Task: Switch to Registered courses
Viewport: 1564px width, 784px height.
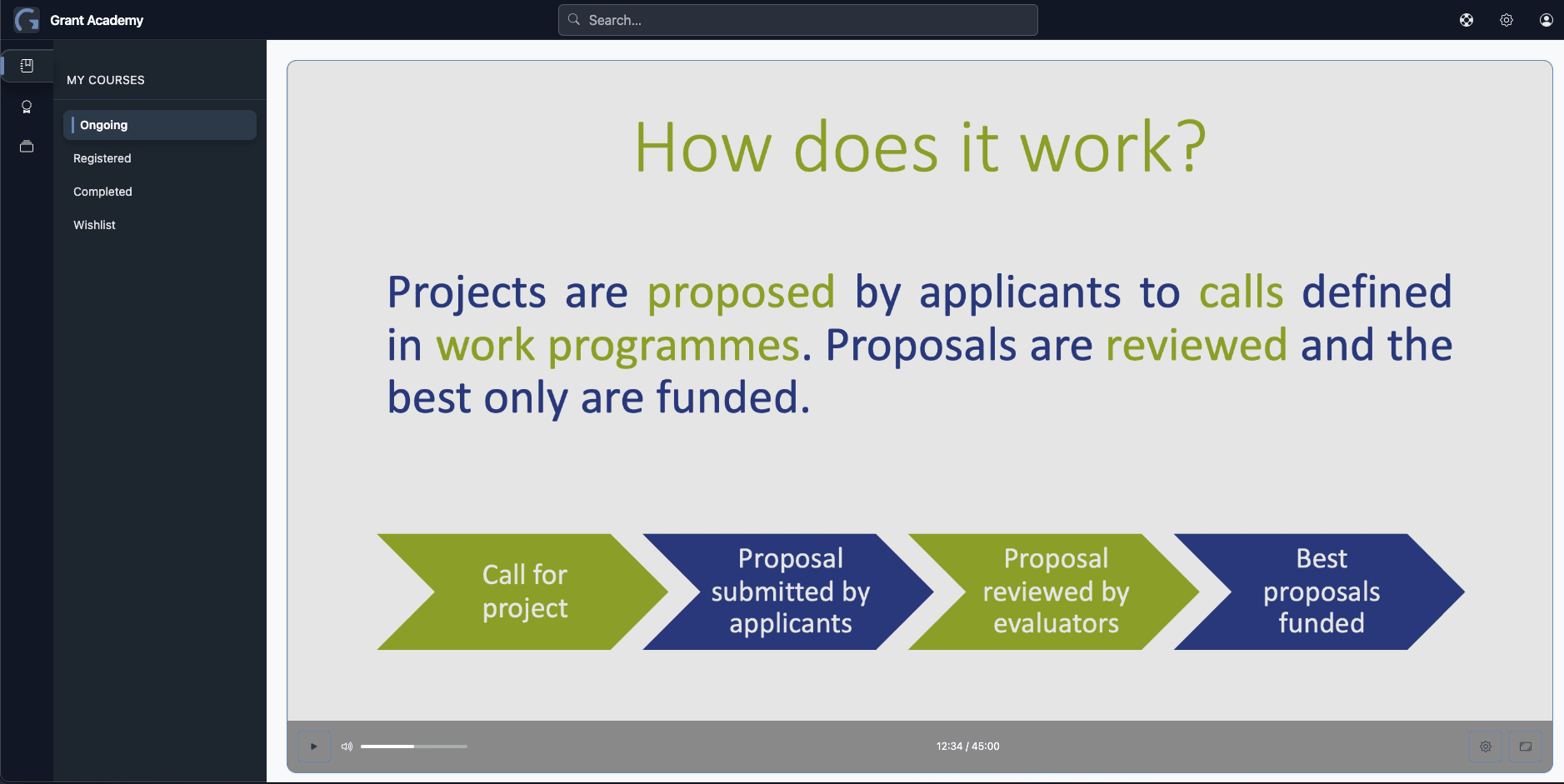Action: pyautogui.click(x=102, y=158)
